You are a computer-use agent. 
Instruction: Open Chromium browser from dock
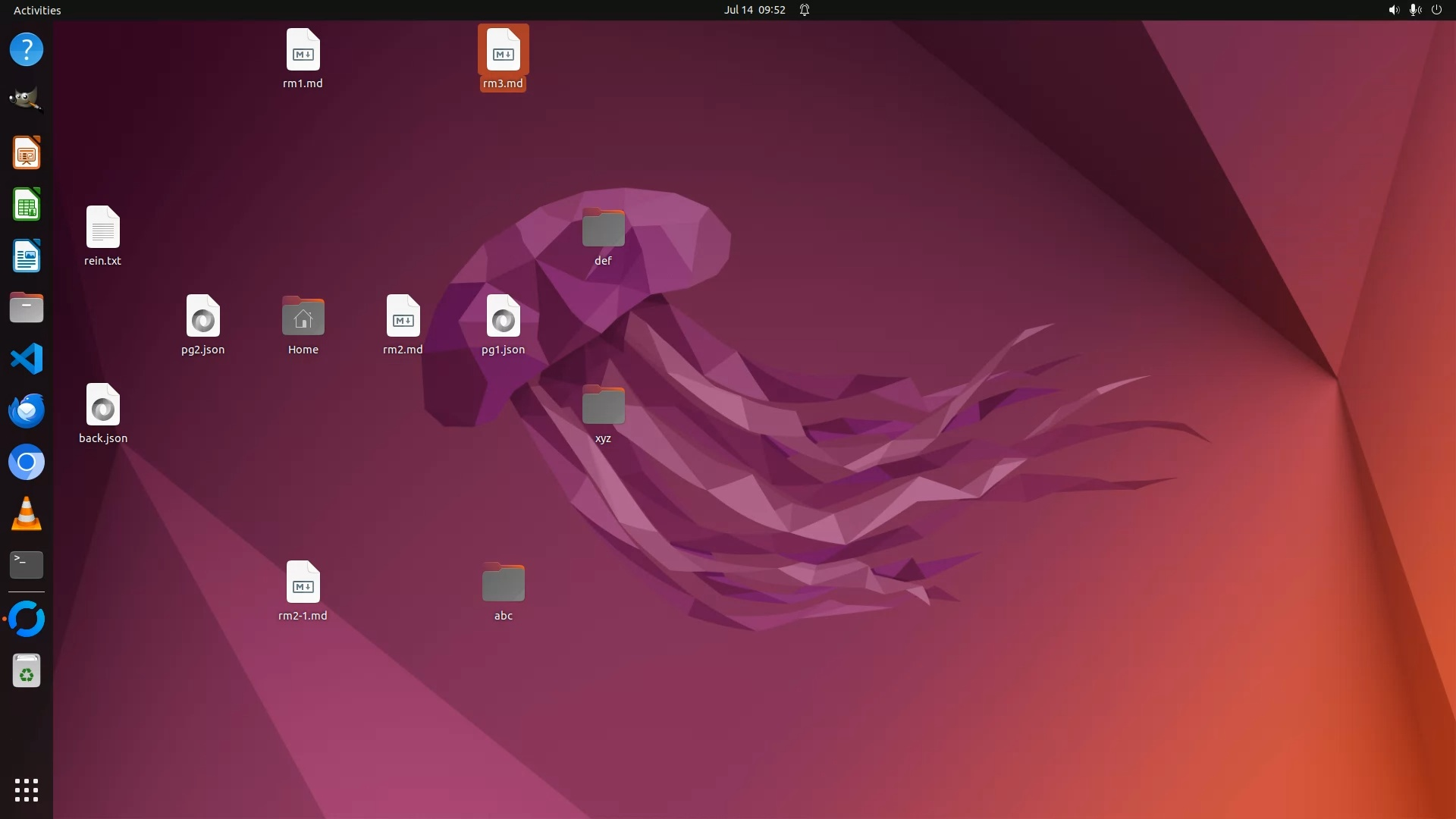[x=26, y=462]
